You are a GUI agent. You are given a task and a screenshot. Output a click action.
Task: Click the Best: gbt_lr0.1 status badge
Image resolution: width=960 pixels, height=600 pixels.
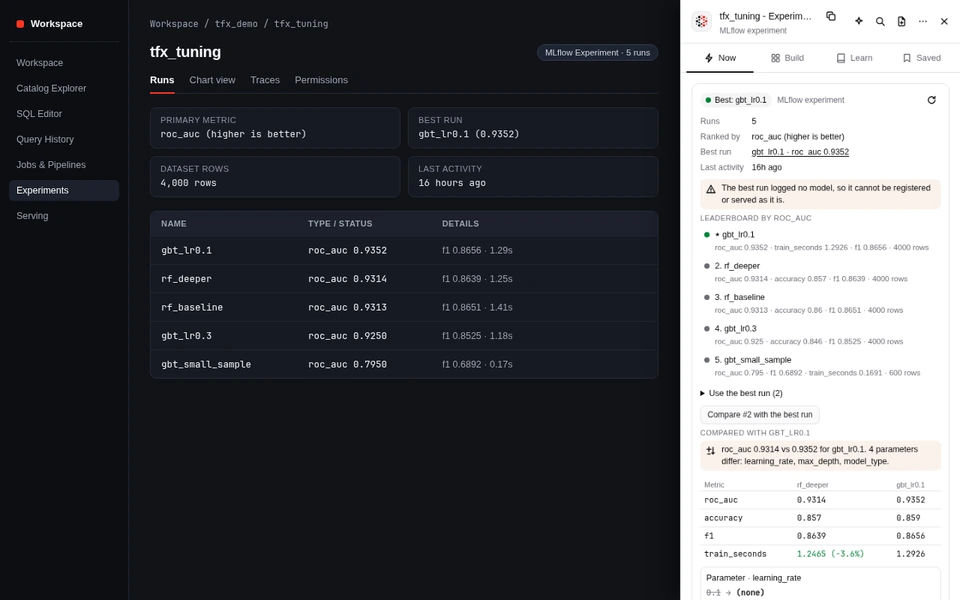pos(735,100)
